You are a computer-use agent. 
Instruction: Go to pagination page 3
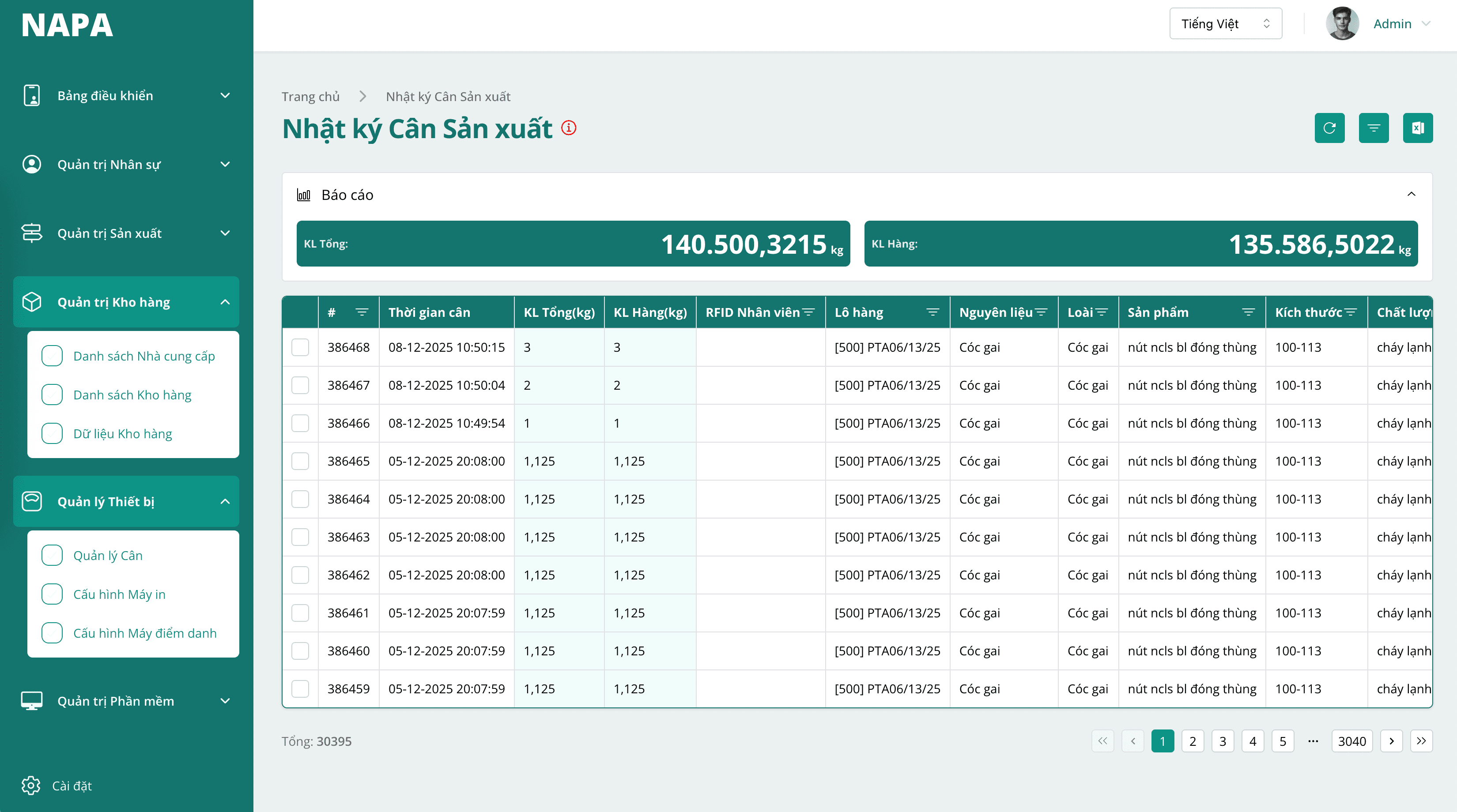(1222, 741)
